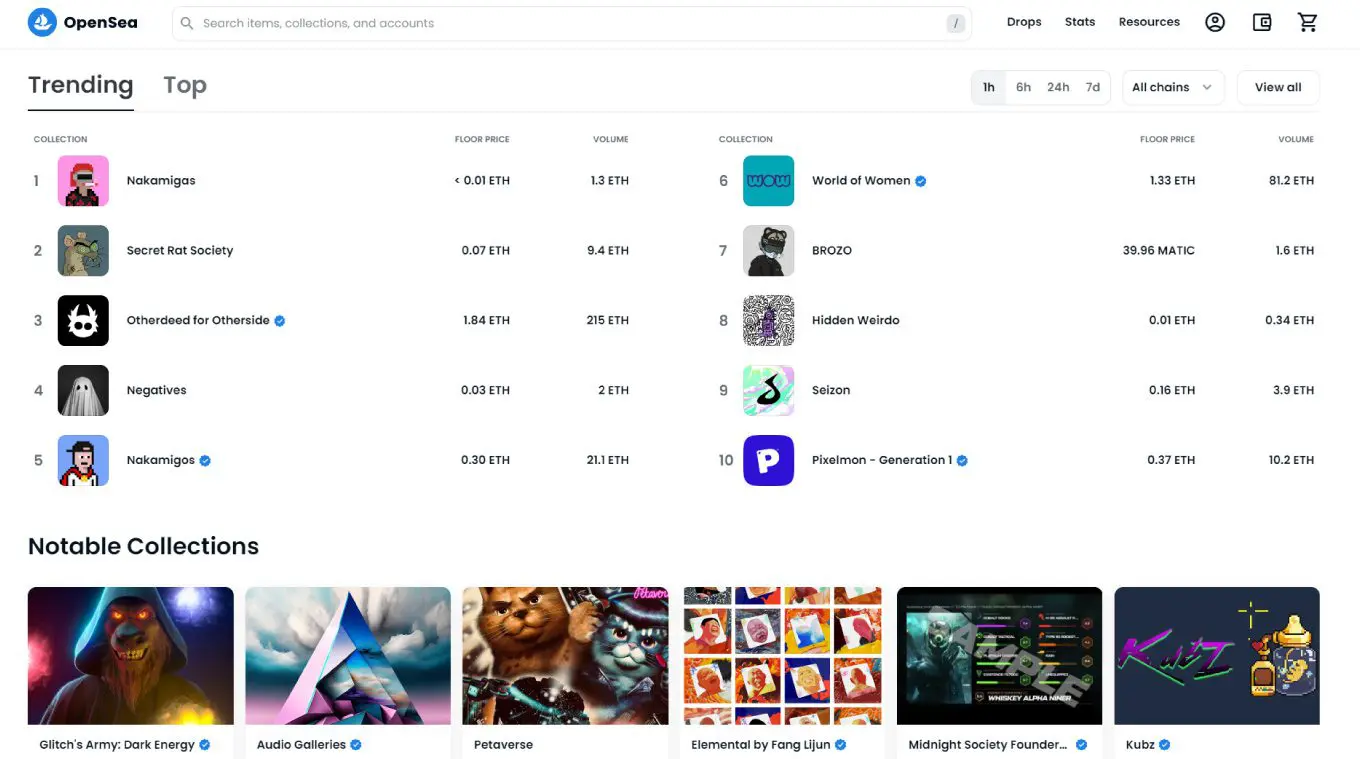1360x759 pixels.
Task: Click the 1.84 ETH floor price
Action: click(x=486, y=321)
